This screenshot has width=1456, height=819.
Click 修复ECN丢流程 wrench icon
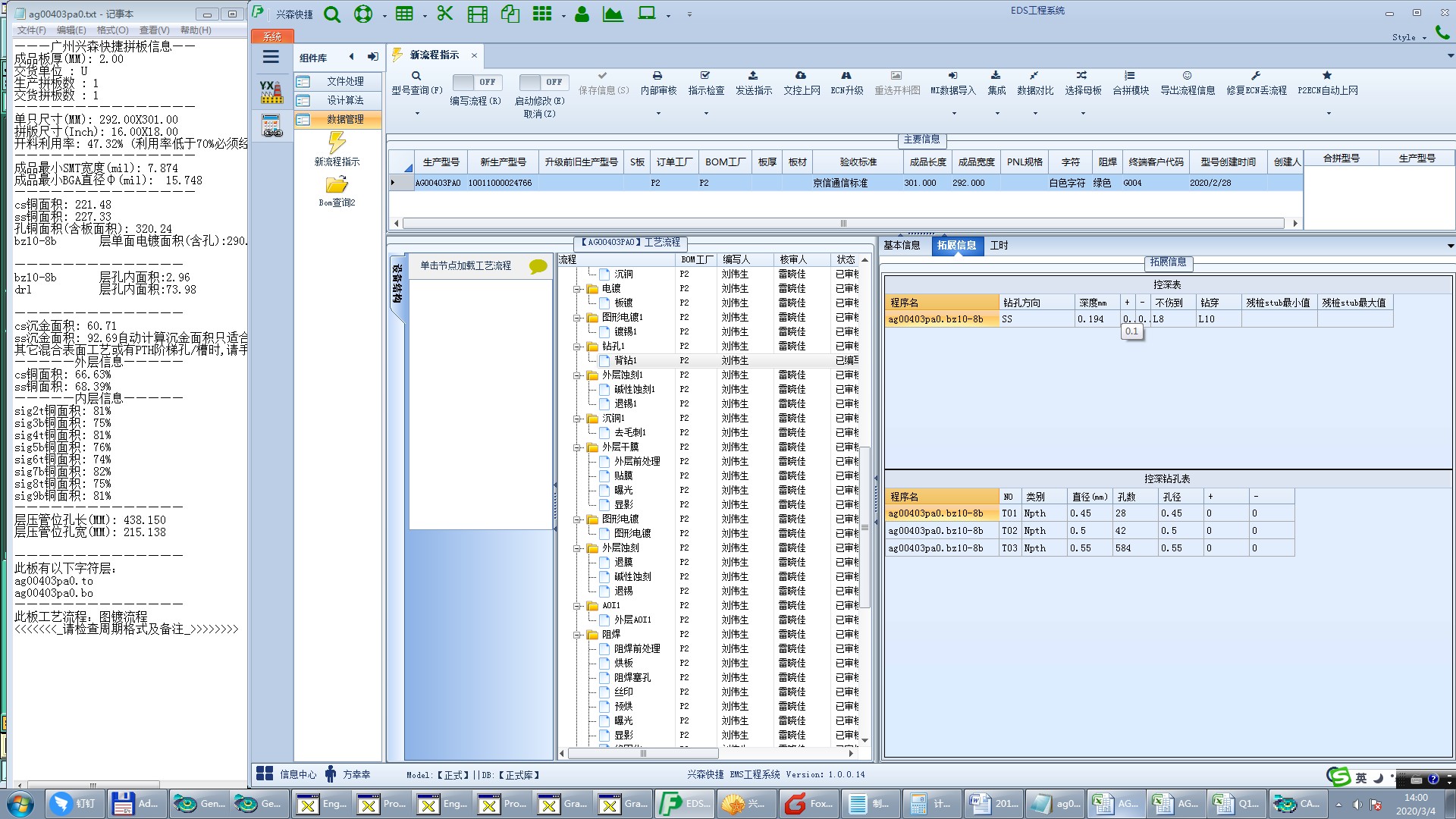click(1256, 76)
